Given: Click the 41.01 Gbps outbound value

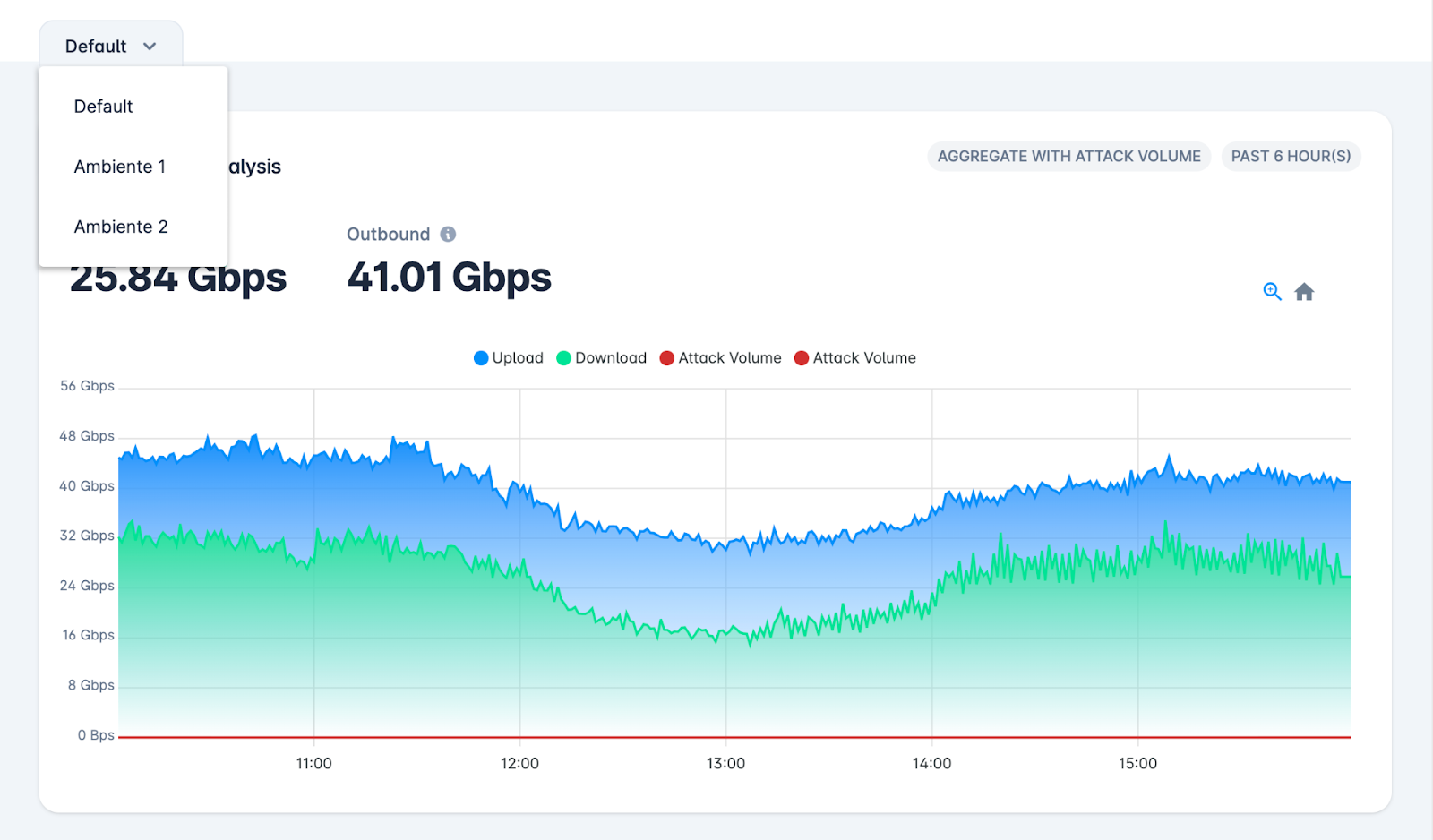Looking at the screenshot, I should pyautogui.click(x=450, y=277).
